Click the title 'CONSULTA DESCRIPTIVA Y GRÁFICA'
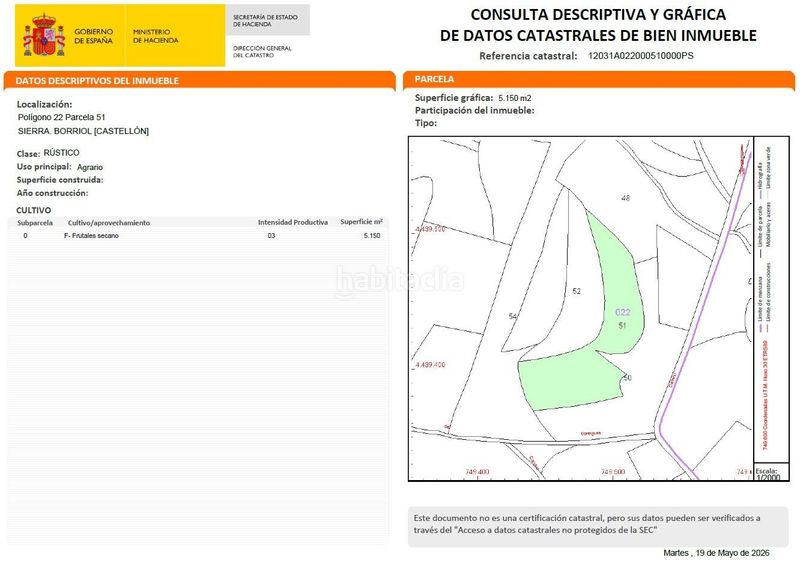 (x=598, y=15)
